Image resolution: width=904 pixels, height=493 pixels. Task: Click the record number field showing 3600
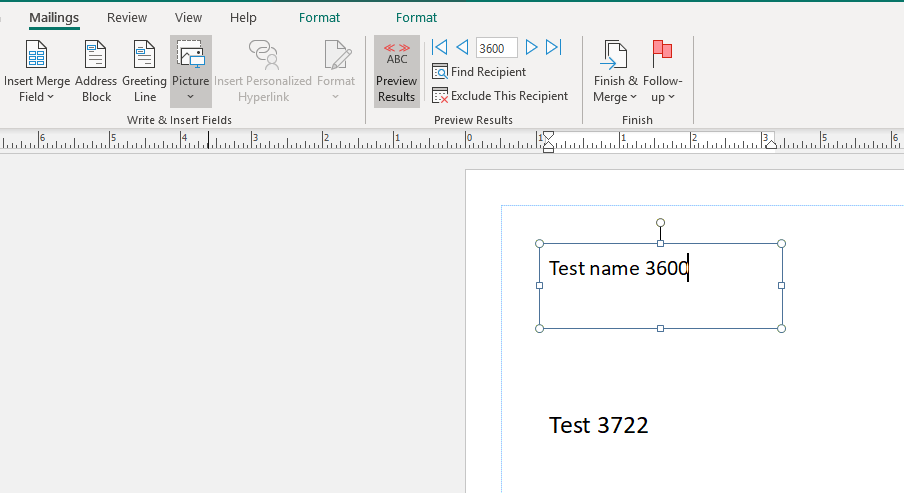pyautogui.click(x=496, y=48)
